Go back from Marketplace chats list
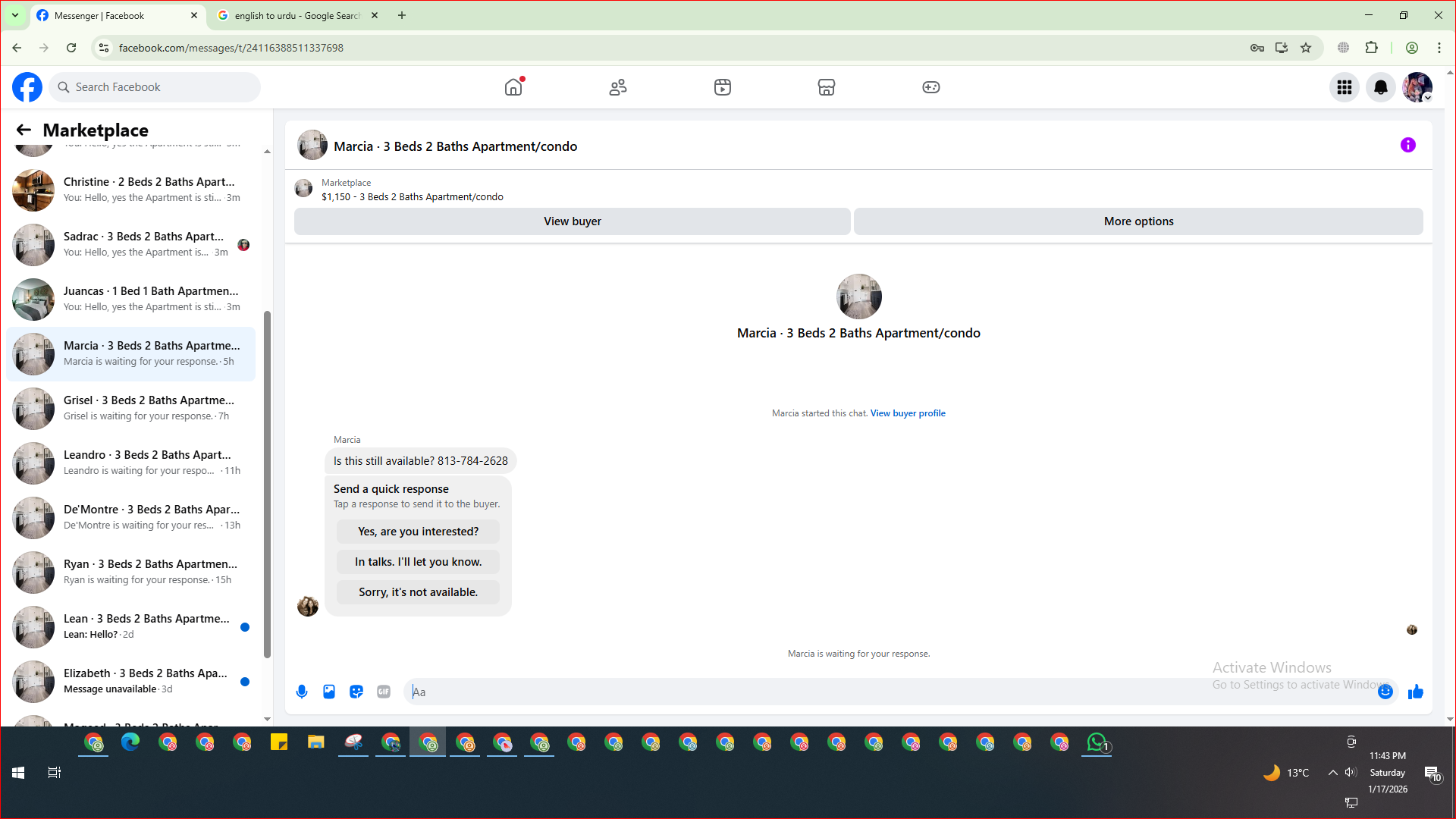 click(24, 130)
